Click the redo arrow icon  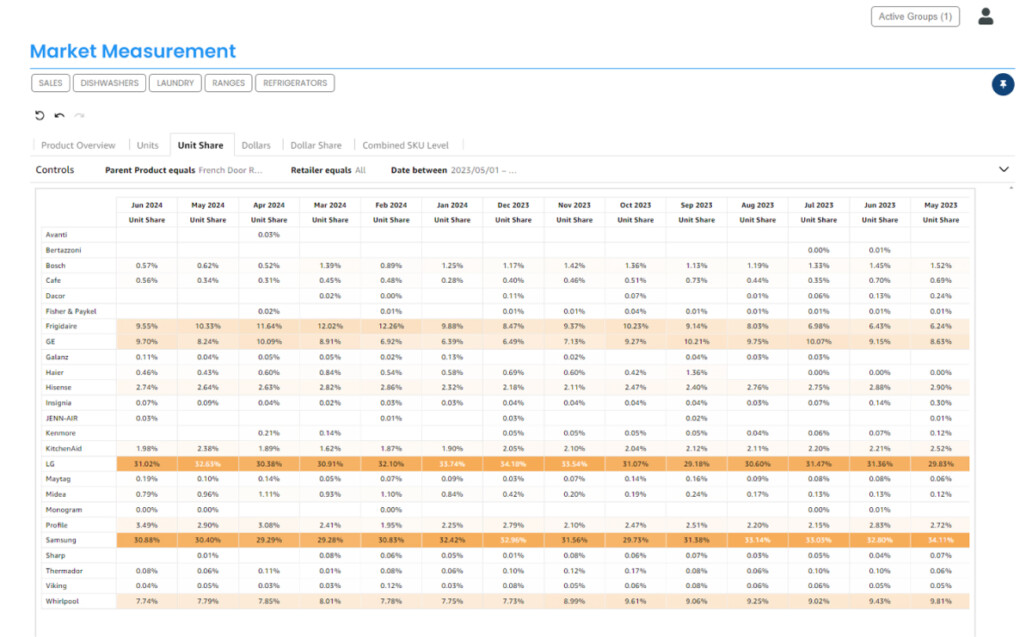pos(79,115)
